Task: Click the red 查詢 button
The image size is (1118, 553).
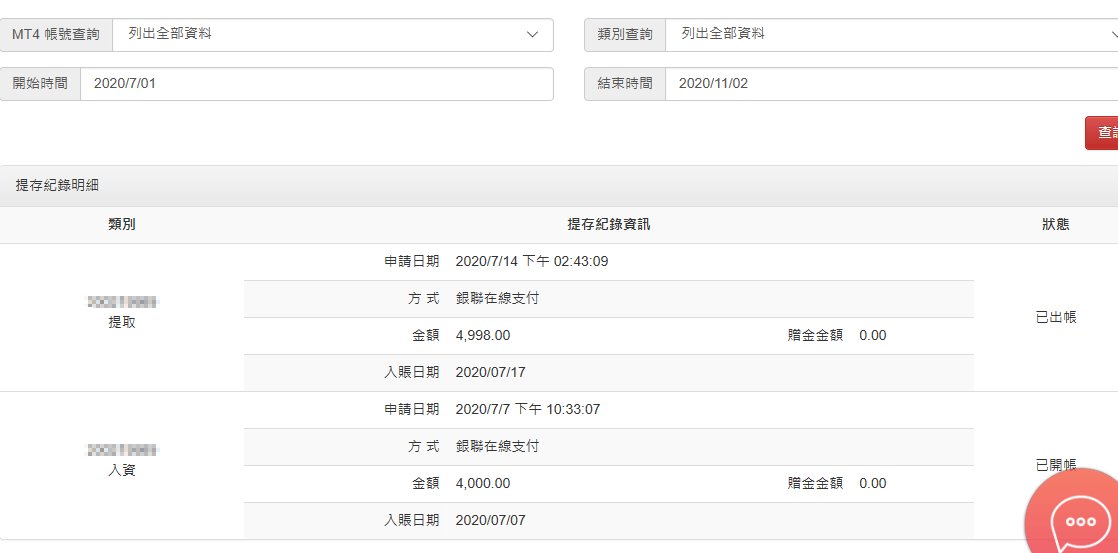Action: tap(1102, 133)
